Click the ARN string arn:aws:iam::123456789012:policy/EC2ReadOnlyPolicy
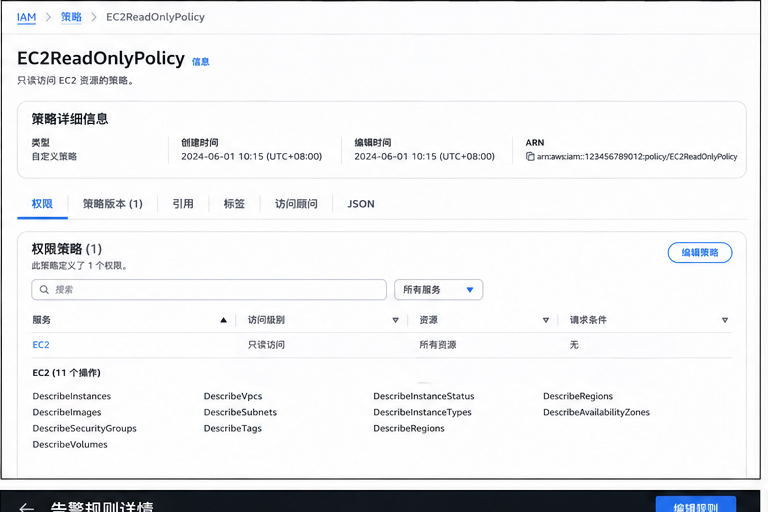 (637, 157)
